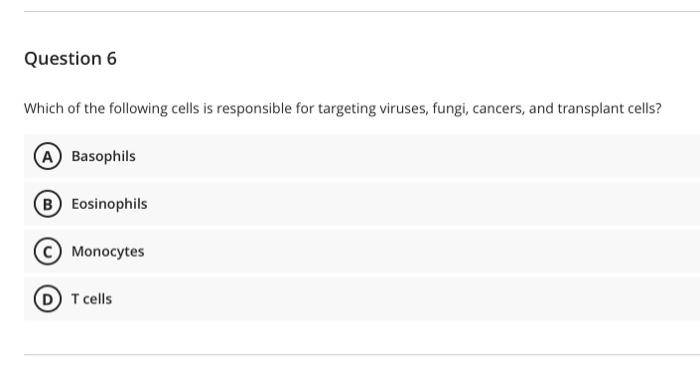Select the circled B answer icon
This screenshot has width=700, height=378.
click(x=47, y=204)
